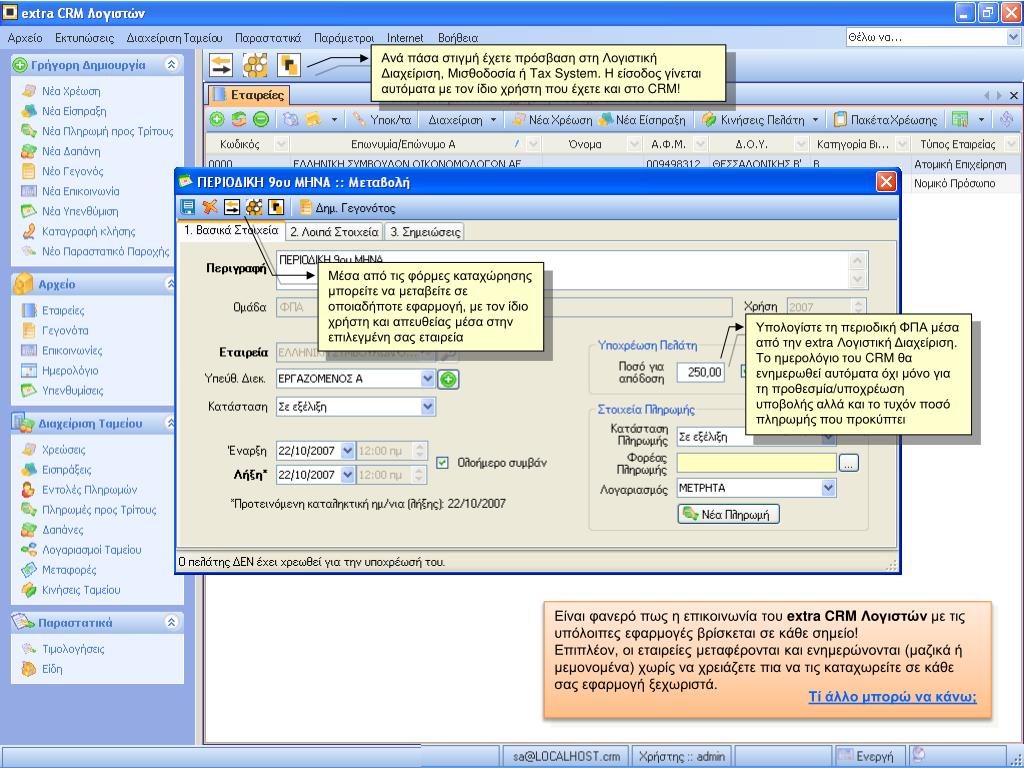This screenshot has height=768, width=1024.
Task: Click Νέα Χρέωση in companies toolbar
Action: point(552,120)
